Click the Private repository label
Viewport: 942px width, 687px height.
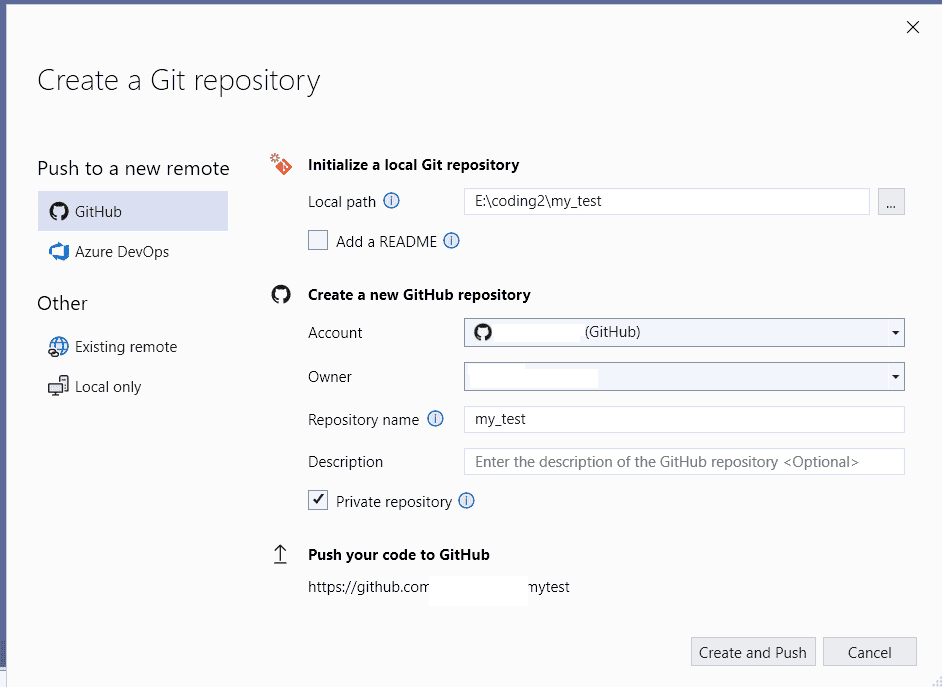coord(394,502)
